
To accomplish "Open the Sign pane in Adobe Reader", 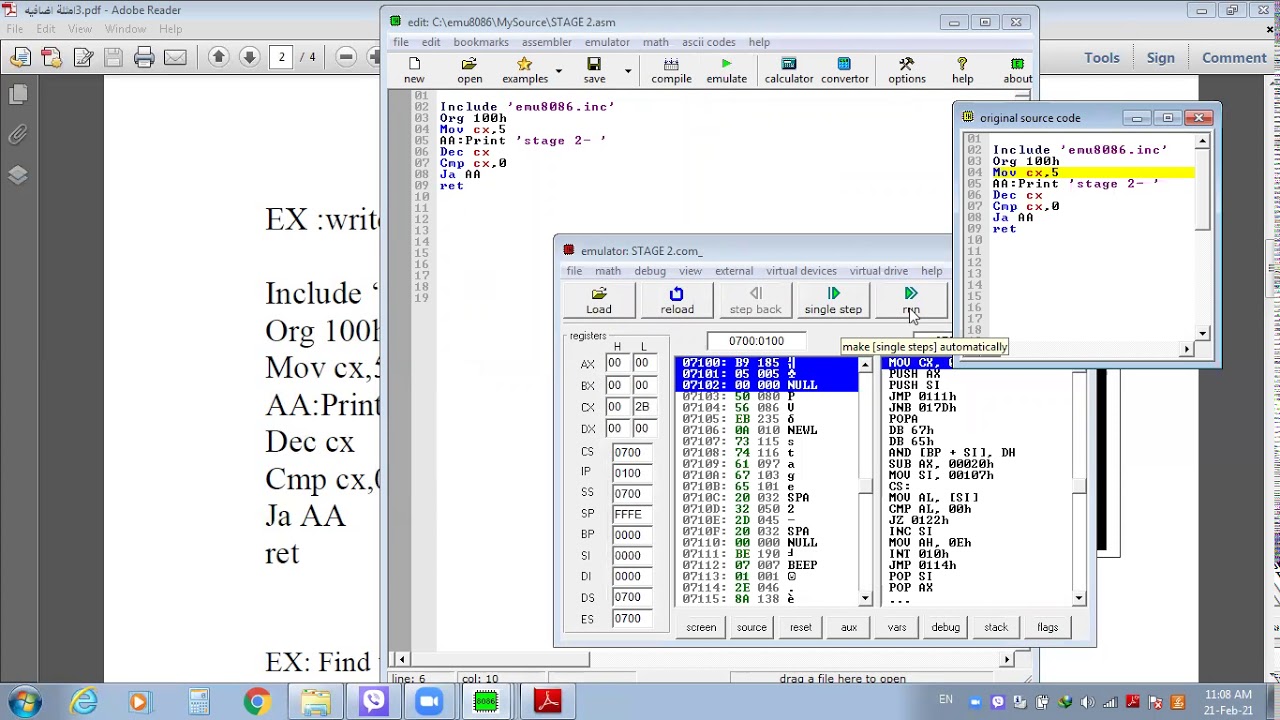I will tap(1161, 58).
